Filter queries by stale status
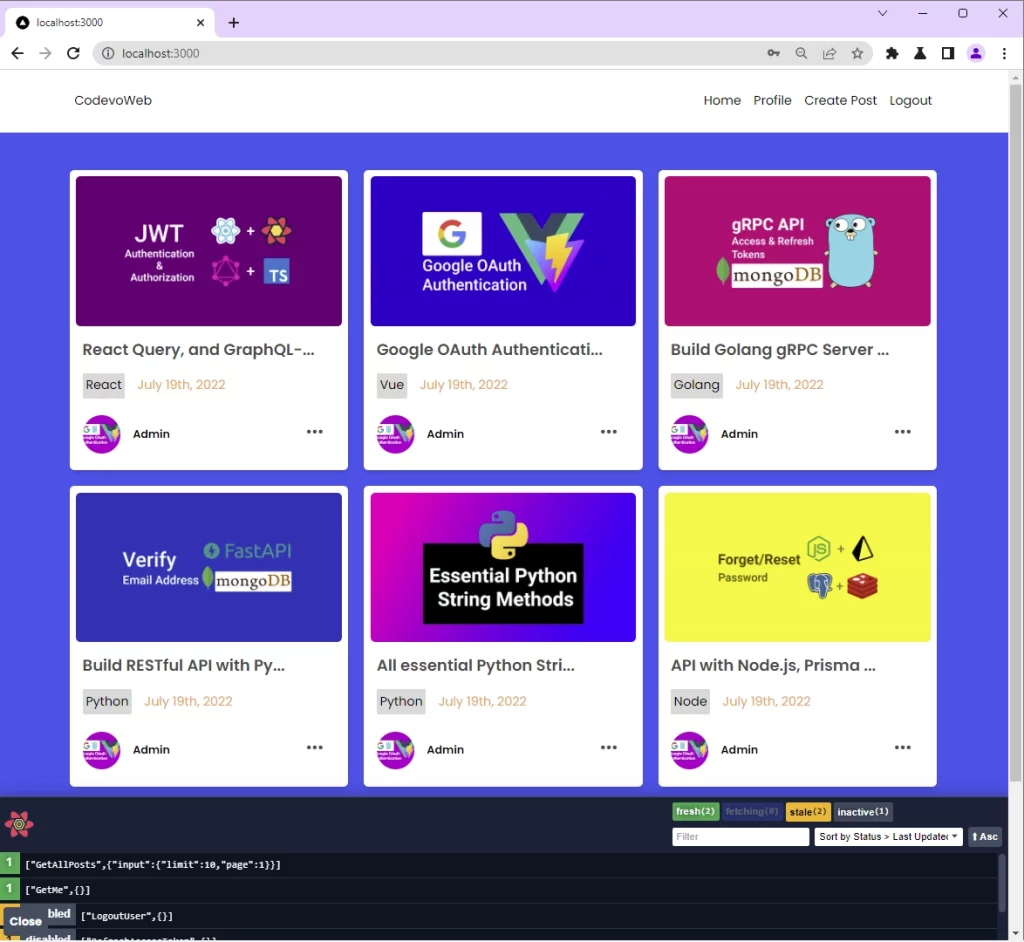The height and width of the screenshot is (942, 1024). (808, 811)
